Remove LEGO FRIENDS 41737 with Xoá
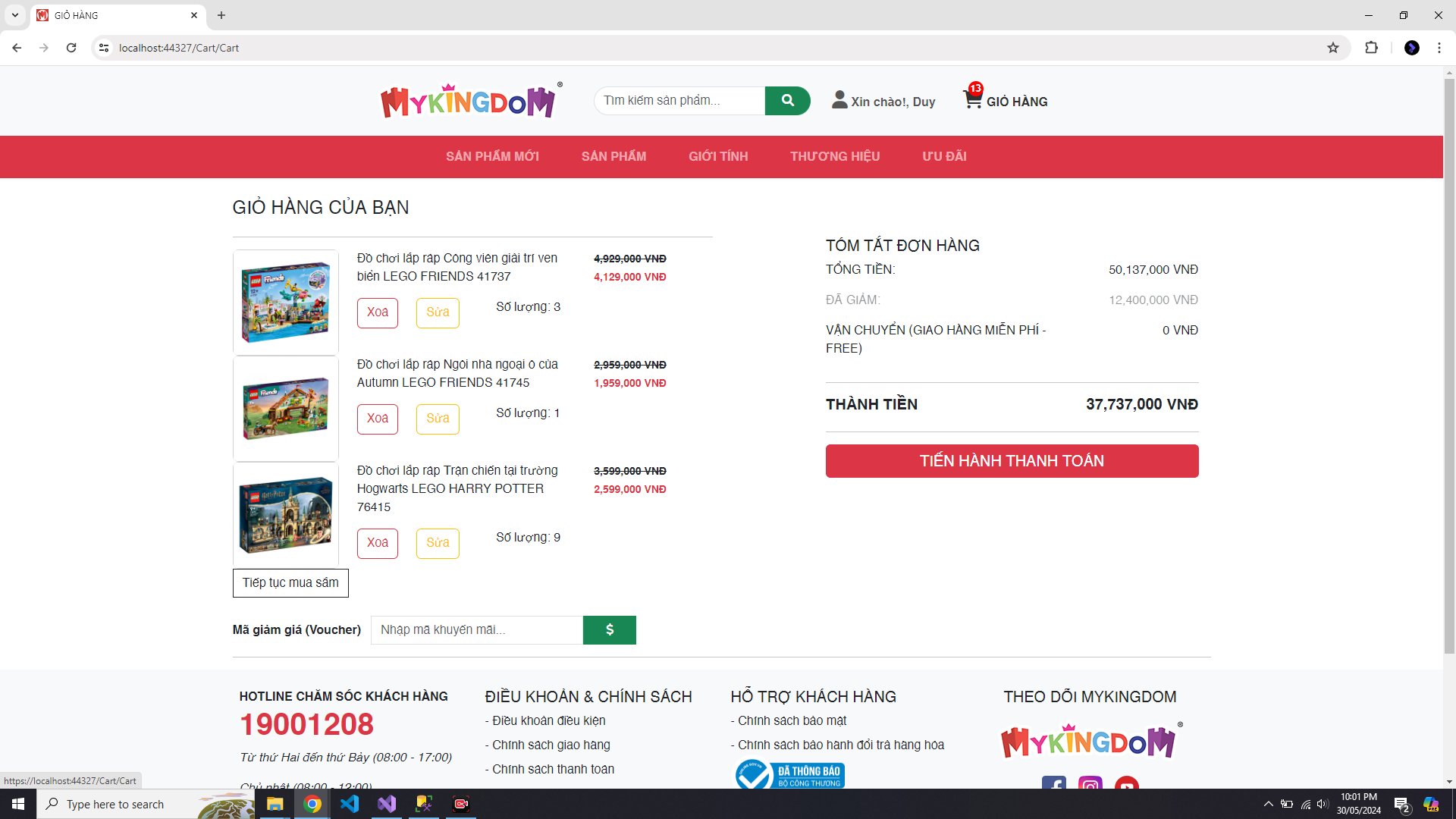The width and height of the screenshot is (1456, 819). (378, 312)
